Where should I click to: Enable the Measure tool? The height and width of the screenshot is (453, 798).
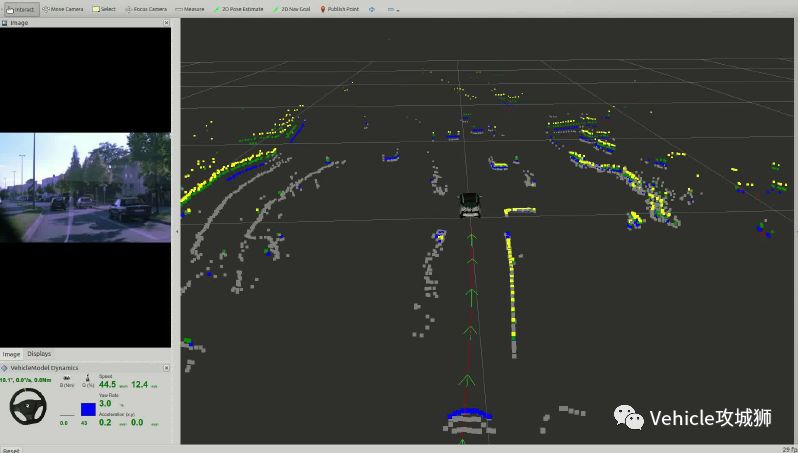pos(189,9)
